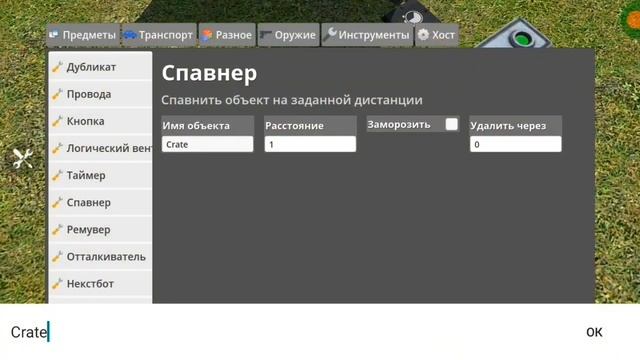Choose the Ремувер tool

[x=100, y=230]
